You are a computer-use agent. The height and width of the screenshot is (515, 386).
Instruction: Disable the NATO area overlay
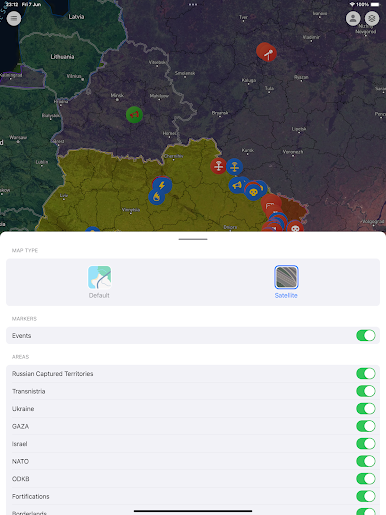click(366, 461)
